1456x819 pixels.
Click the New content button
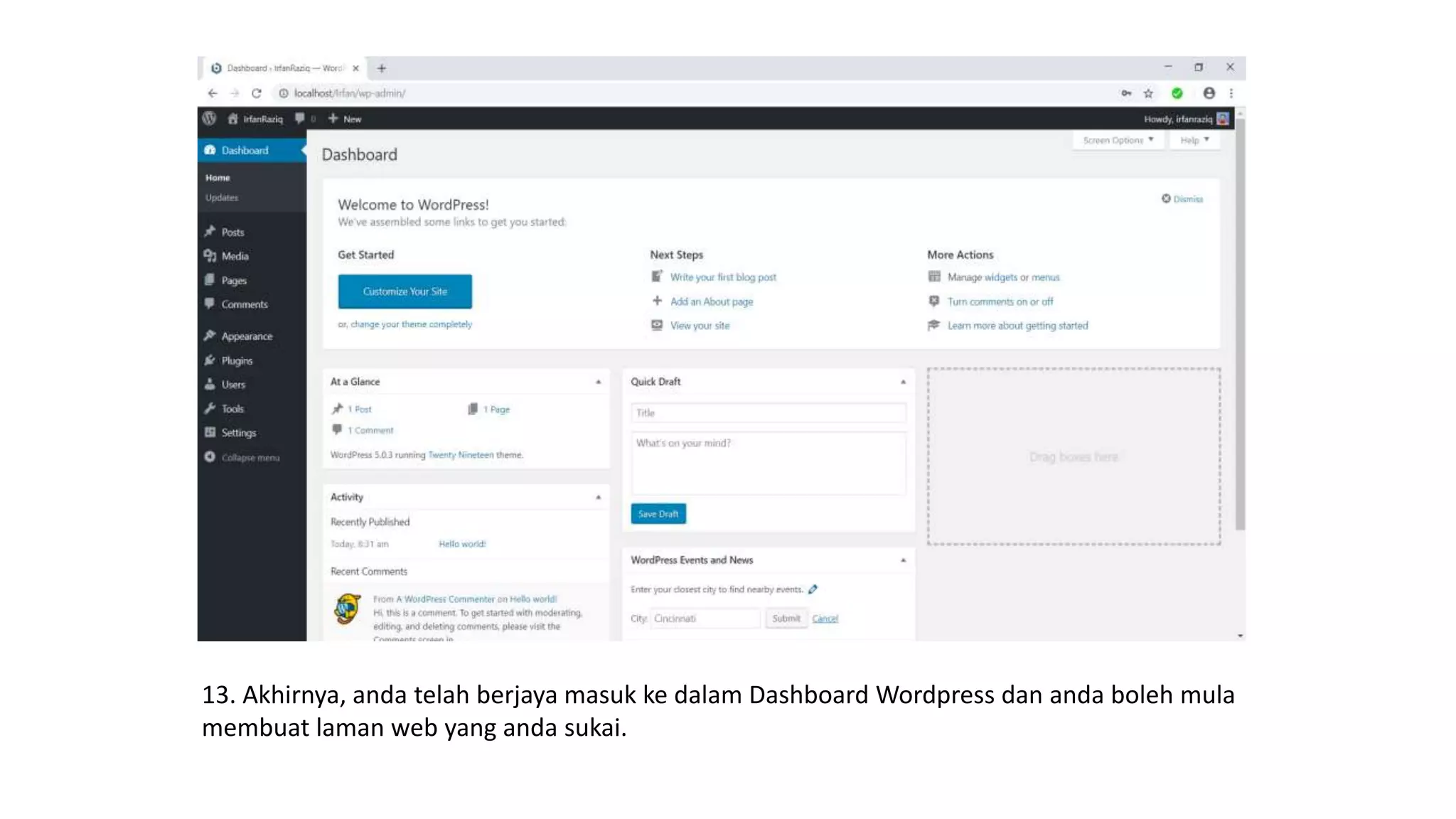coord(345,119)
